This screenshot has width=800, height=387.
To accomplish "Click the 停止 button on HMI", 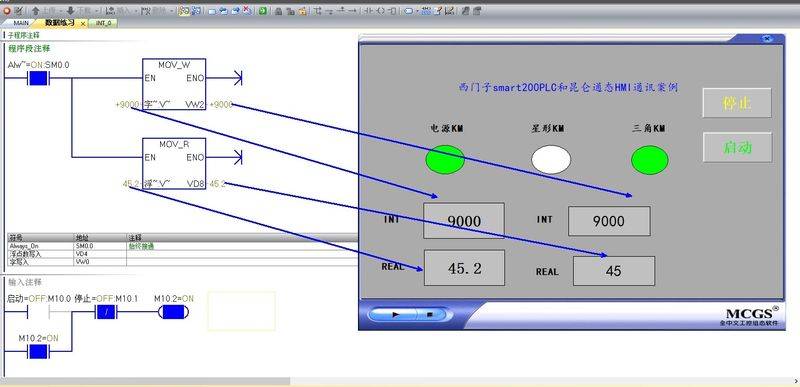I will (x=737, y=103).
